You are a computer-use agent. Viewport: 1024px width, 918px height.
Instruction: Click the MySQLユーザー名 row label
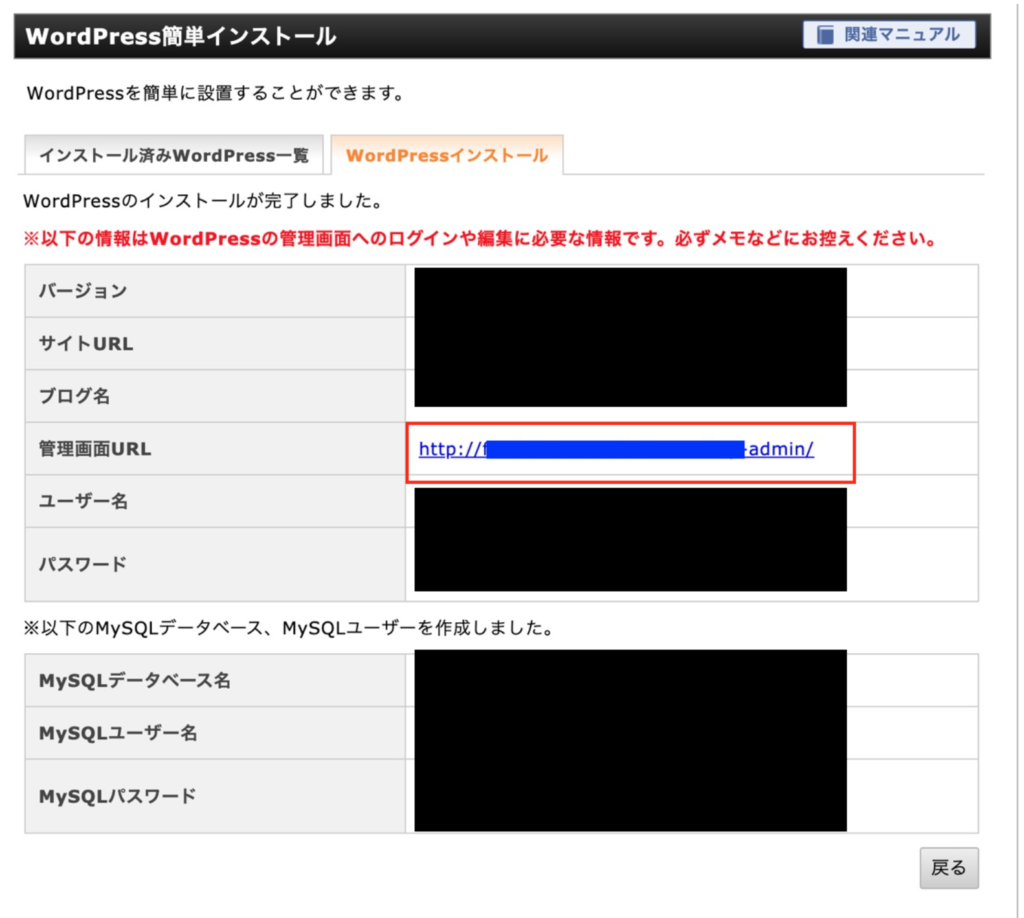[118, 733]
